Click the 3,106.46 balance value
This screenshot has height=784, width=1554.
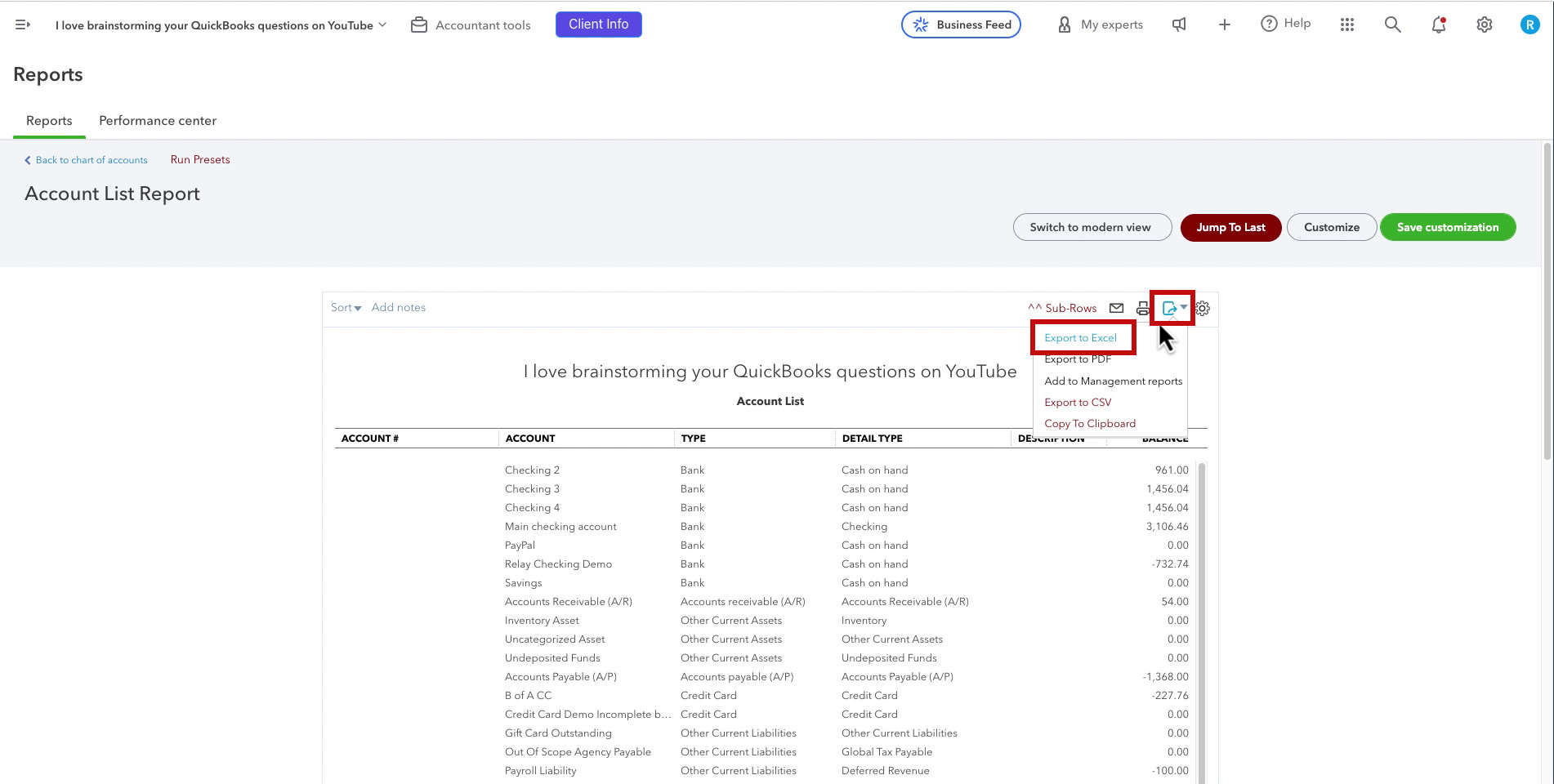[x=1167, y=527]
